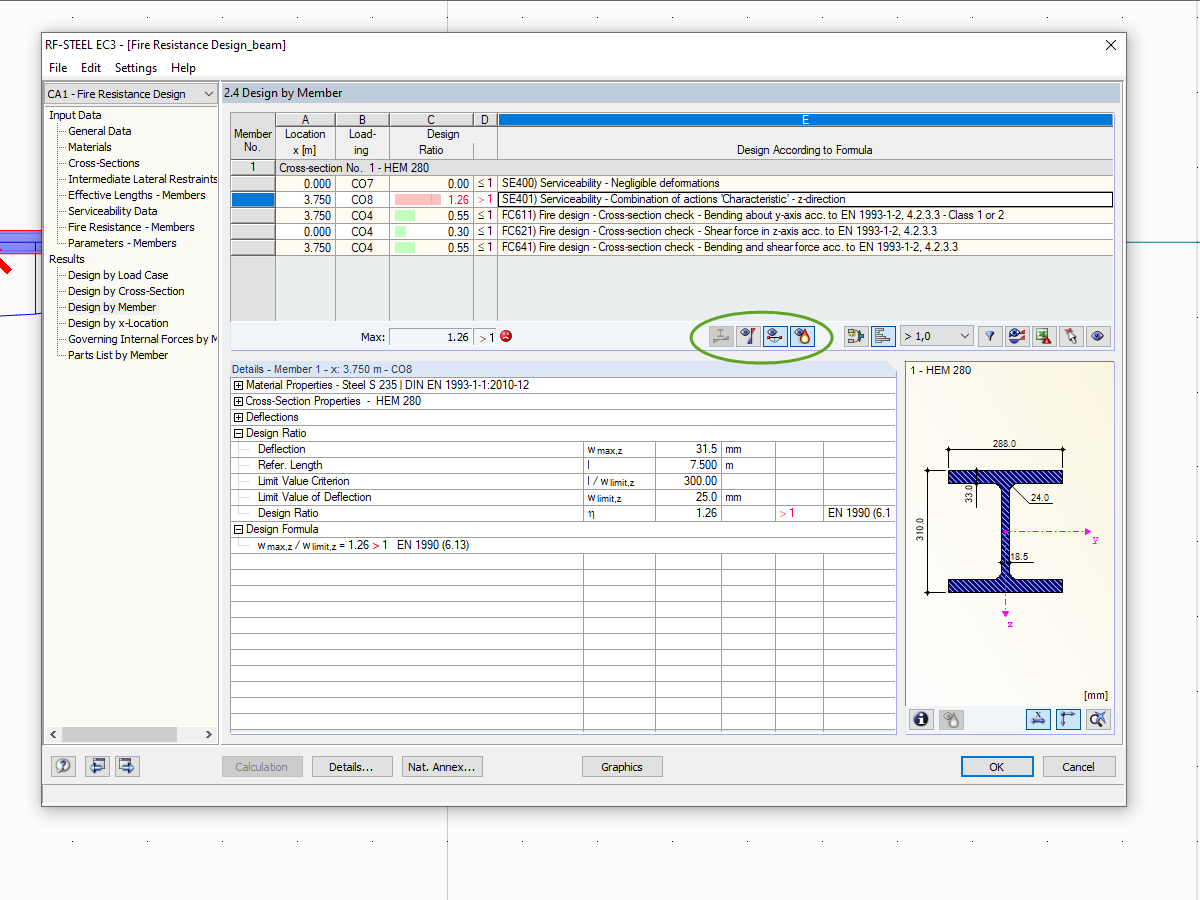Viewport: 1200px width, 900px height.
Task: Open the help icon at bottom left
Action: click(x=64, y=767)
